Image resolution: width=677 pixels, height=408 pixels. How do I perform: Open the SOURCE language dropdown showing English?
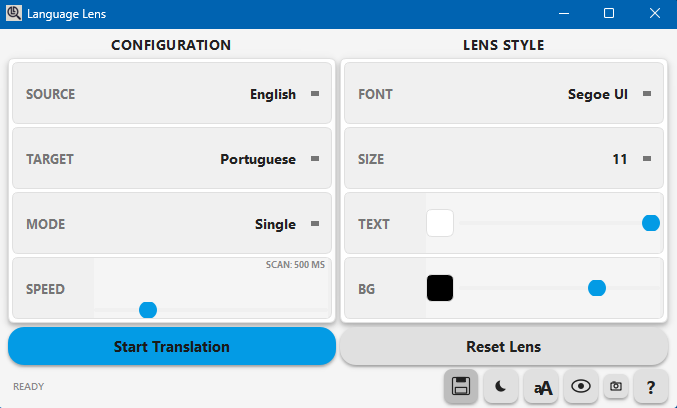pos(172,94)
